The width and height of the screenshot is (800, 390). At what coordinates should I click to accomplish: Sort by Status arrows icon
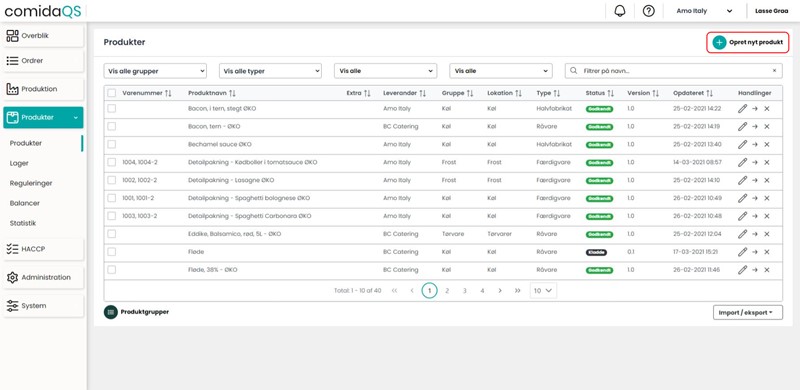coord(610,93)
